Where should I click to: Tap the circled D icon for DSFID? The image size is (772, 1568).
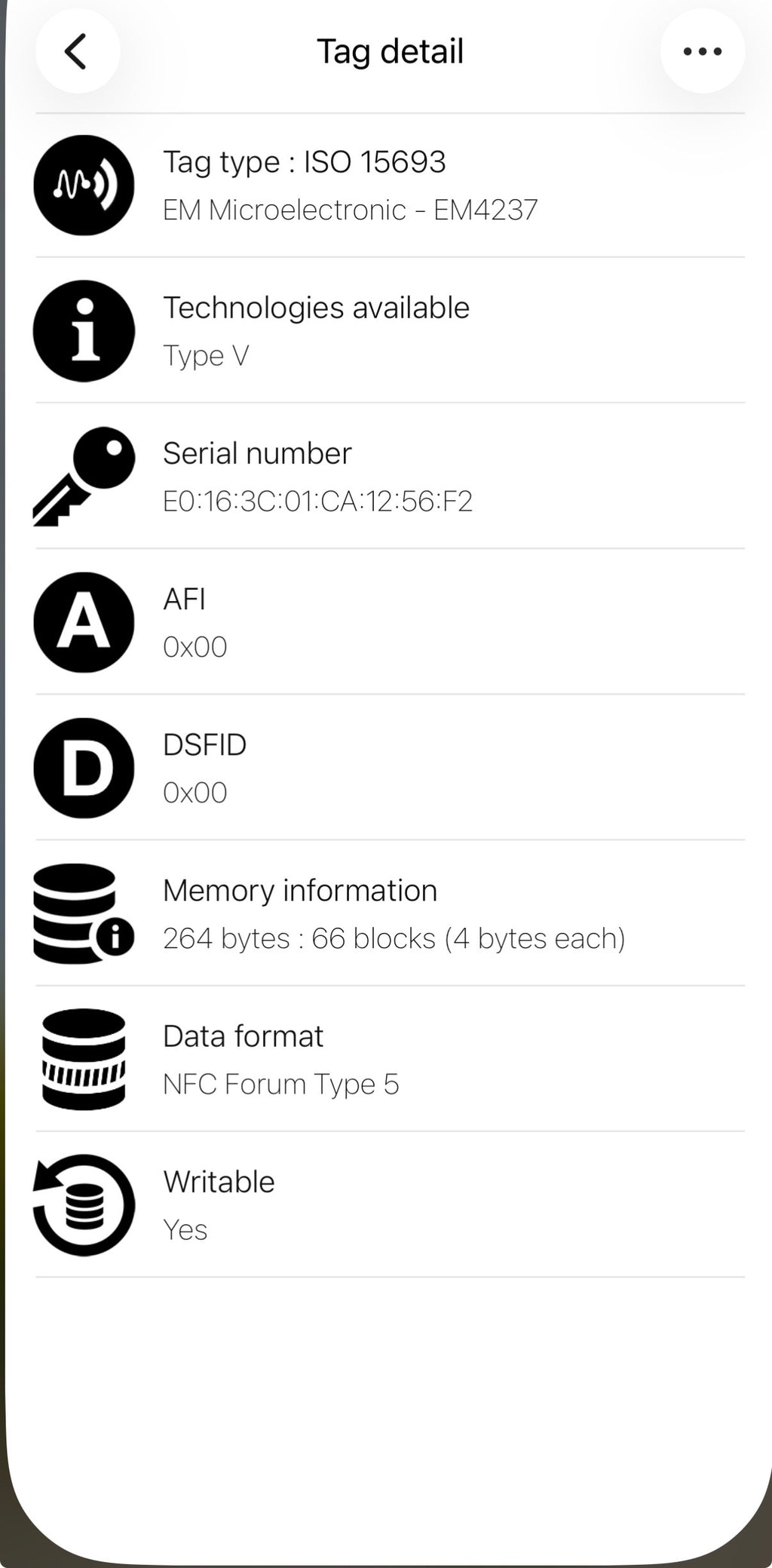84,768
